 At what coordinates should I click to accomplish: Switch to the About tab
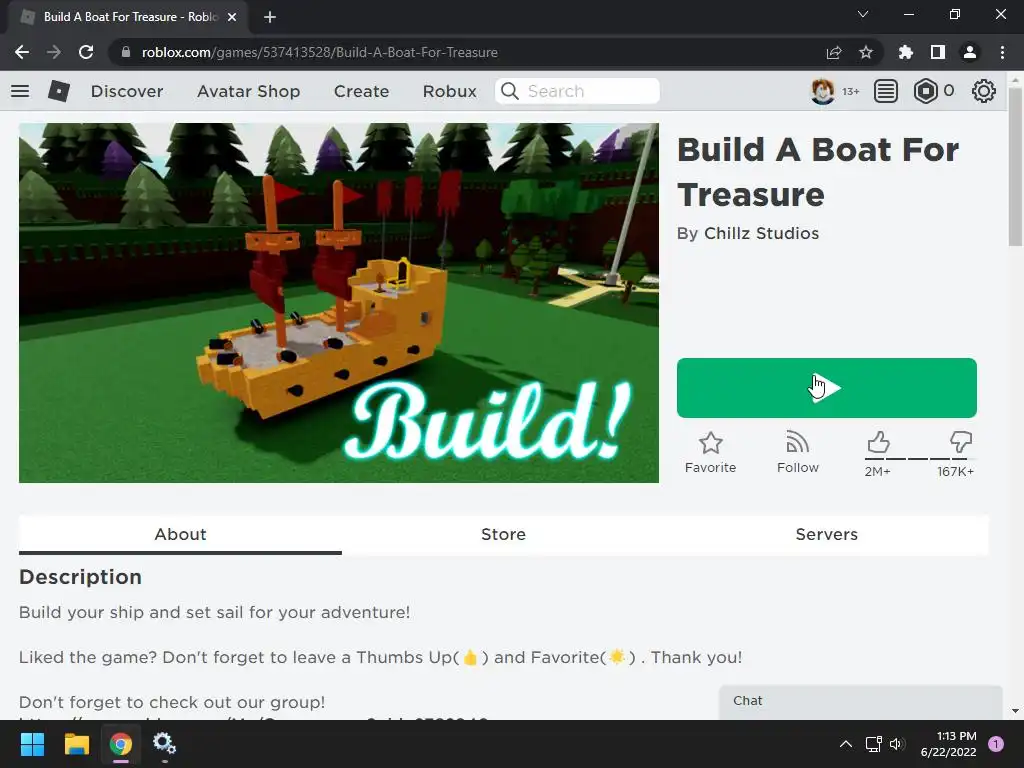tap(180, 534)
